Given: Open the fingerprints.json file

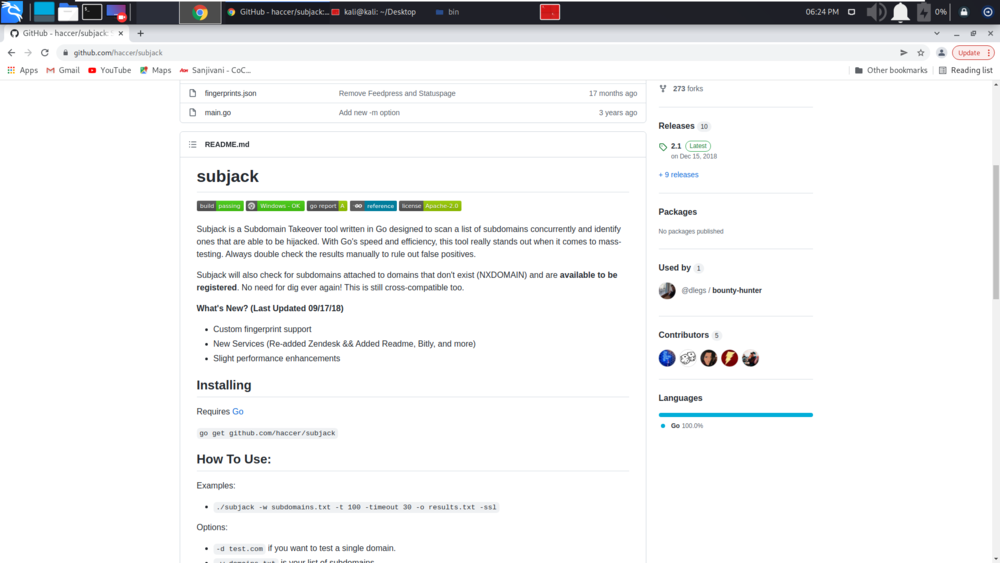Looking at the screenshot, I should click(230, 93).
